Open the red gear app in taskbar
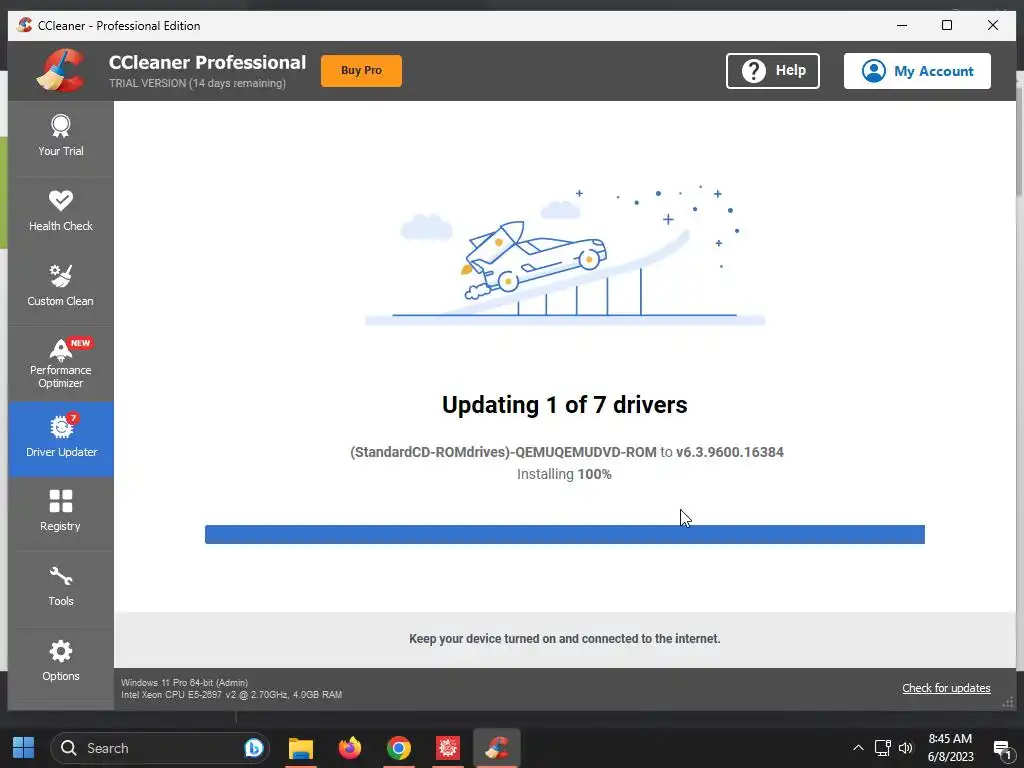 pos(447,748)
